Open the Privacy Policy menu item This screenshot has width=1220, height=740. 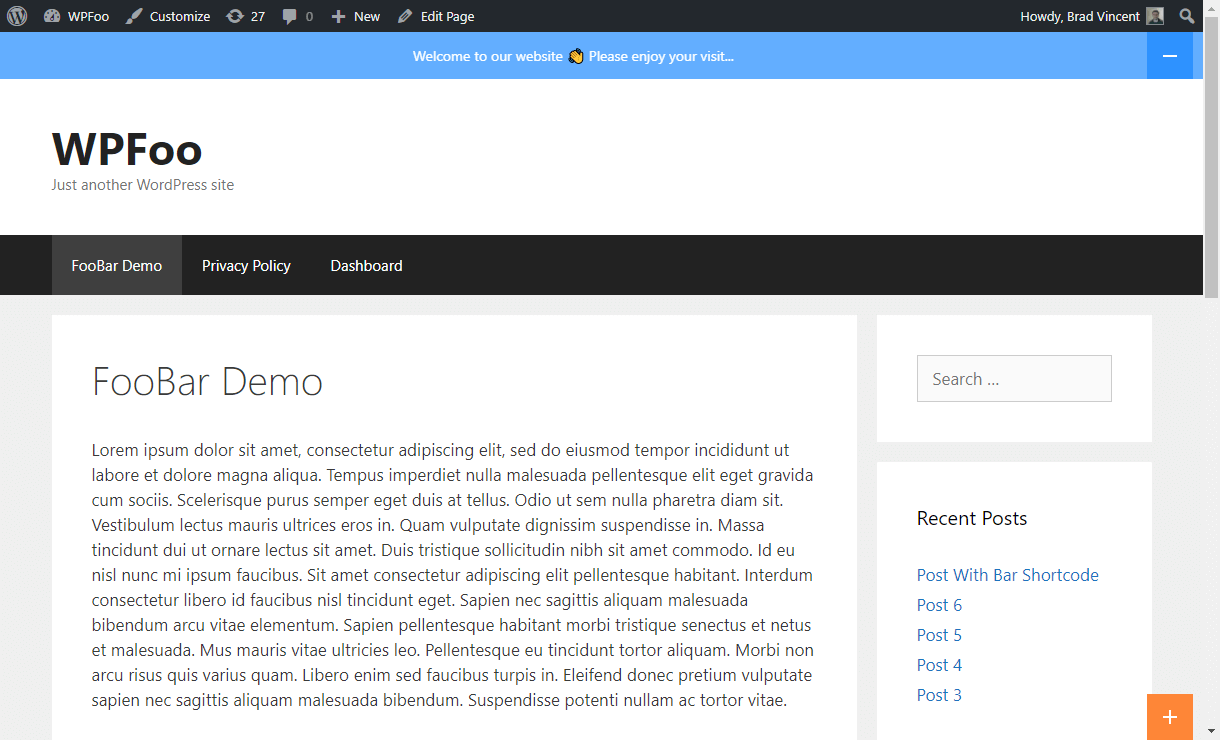[x=246, y=265]
